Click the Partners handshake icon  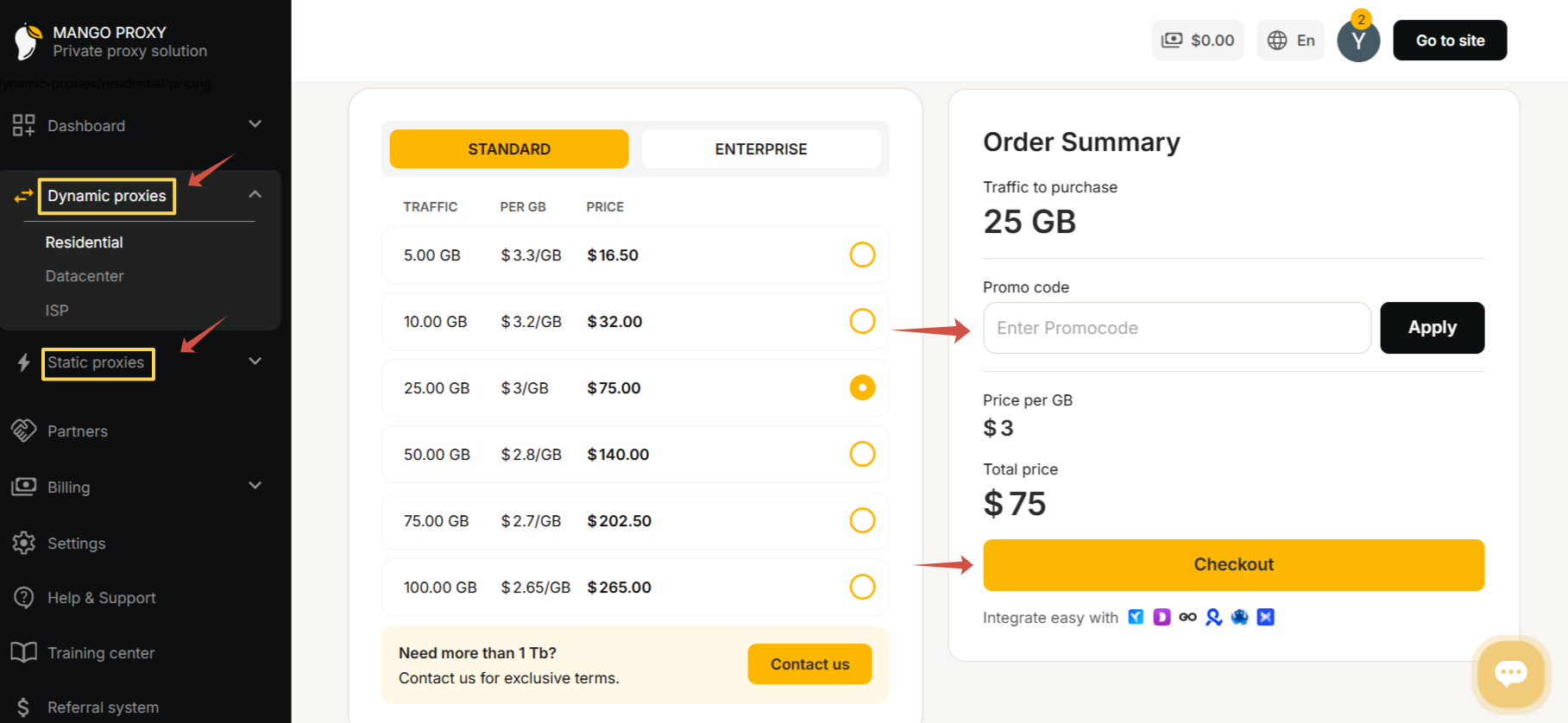click(x=23, y=430)
